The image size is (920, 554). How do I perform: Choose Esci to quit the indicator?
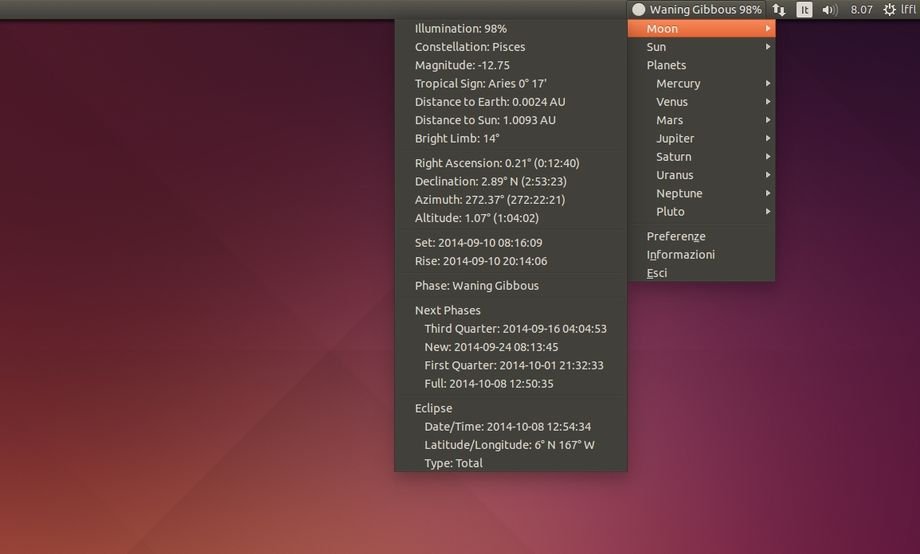657,273
